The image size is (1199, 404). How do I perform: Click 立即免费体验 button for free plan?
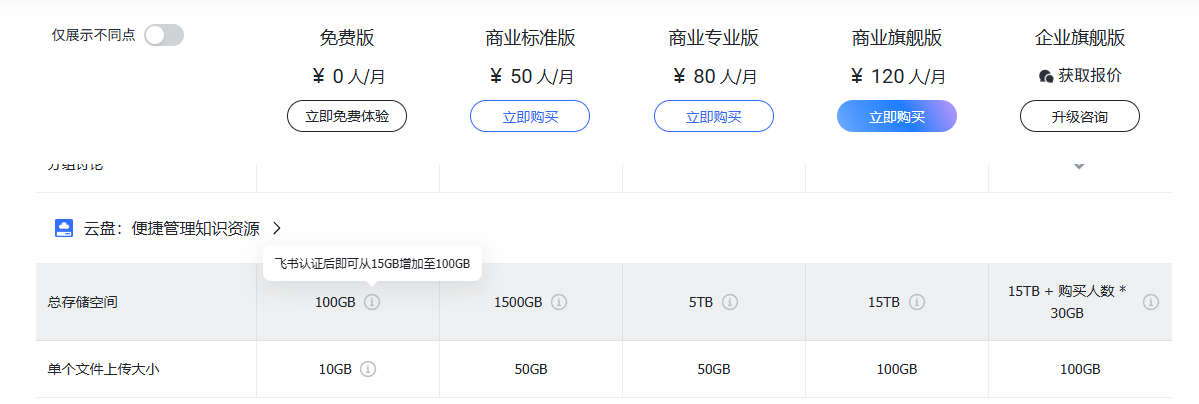(347, 116)
